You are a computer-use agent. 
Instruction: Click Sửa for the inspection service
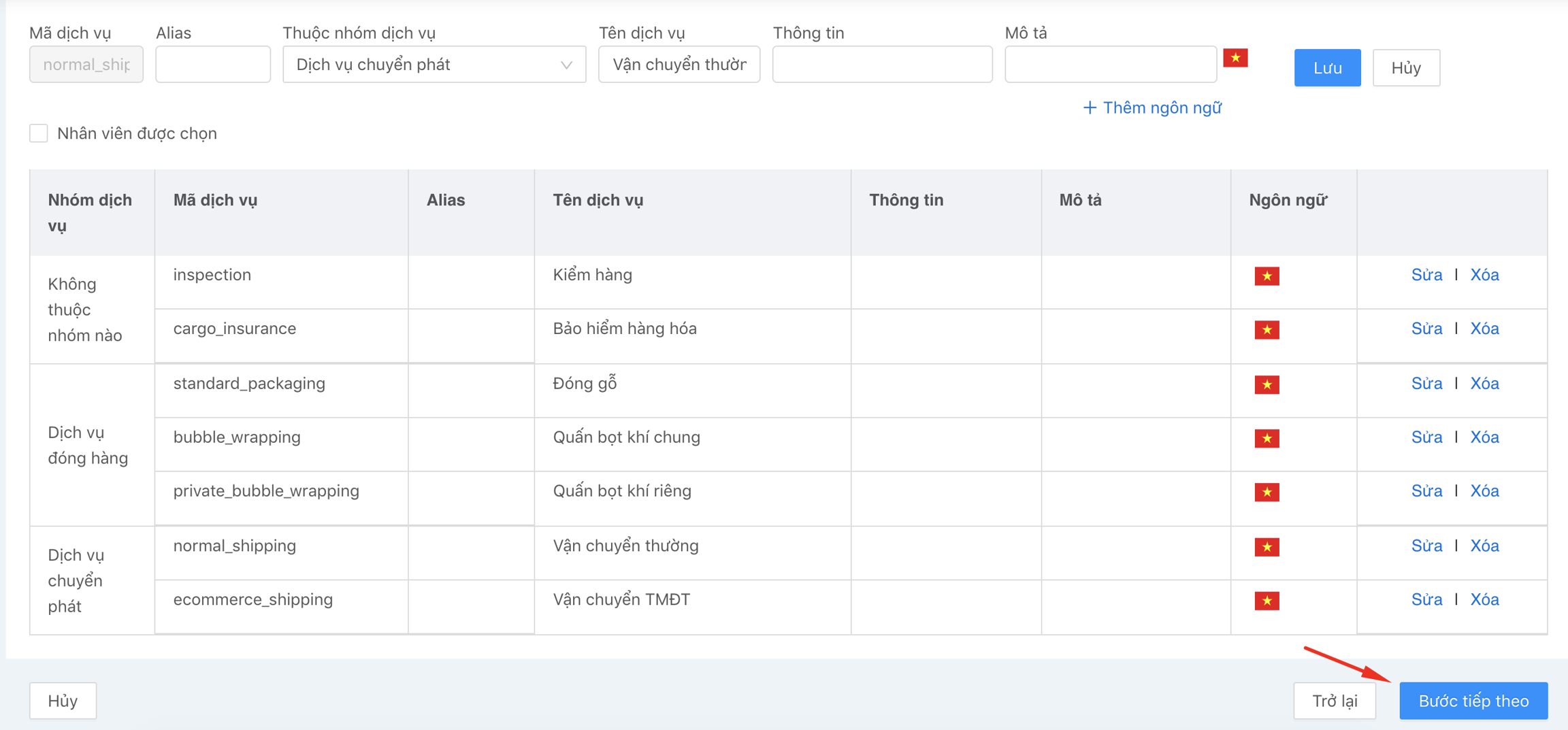[1426, 275]
